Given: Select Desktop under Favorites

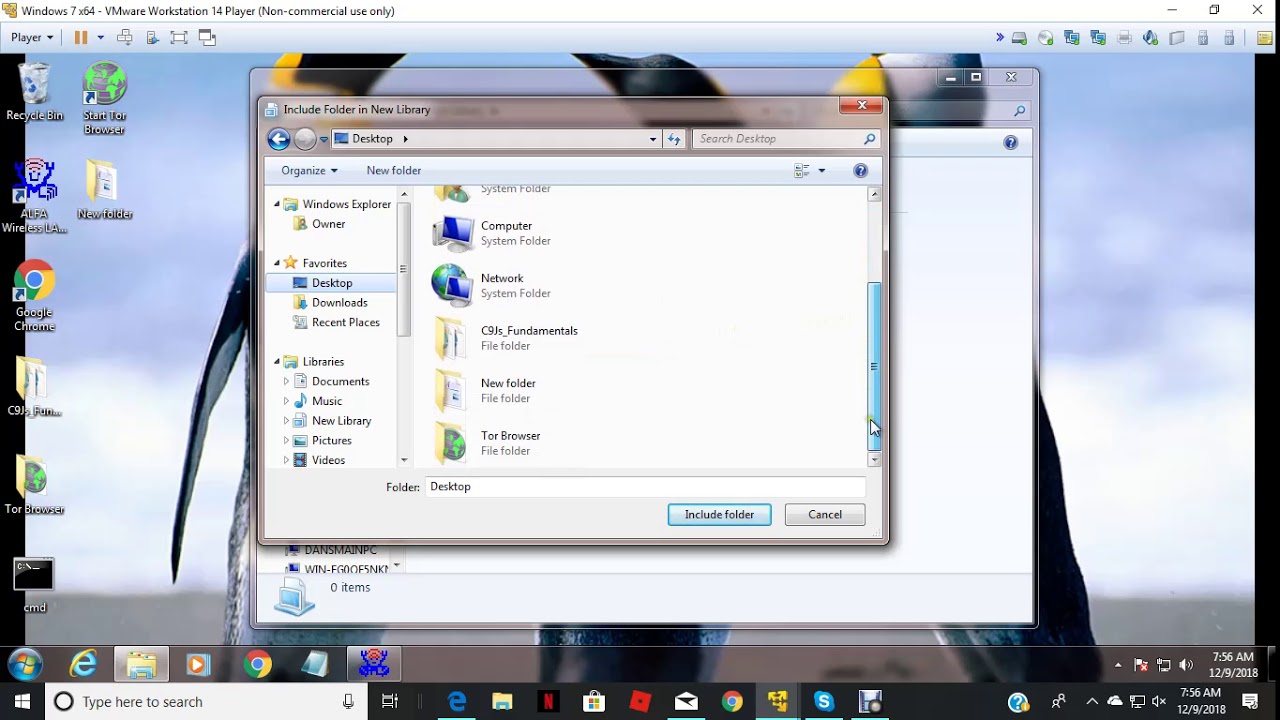Looking at the screenshot, I should coord(332,283).
